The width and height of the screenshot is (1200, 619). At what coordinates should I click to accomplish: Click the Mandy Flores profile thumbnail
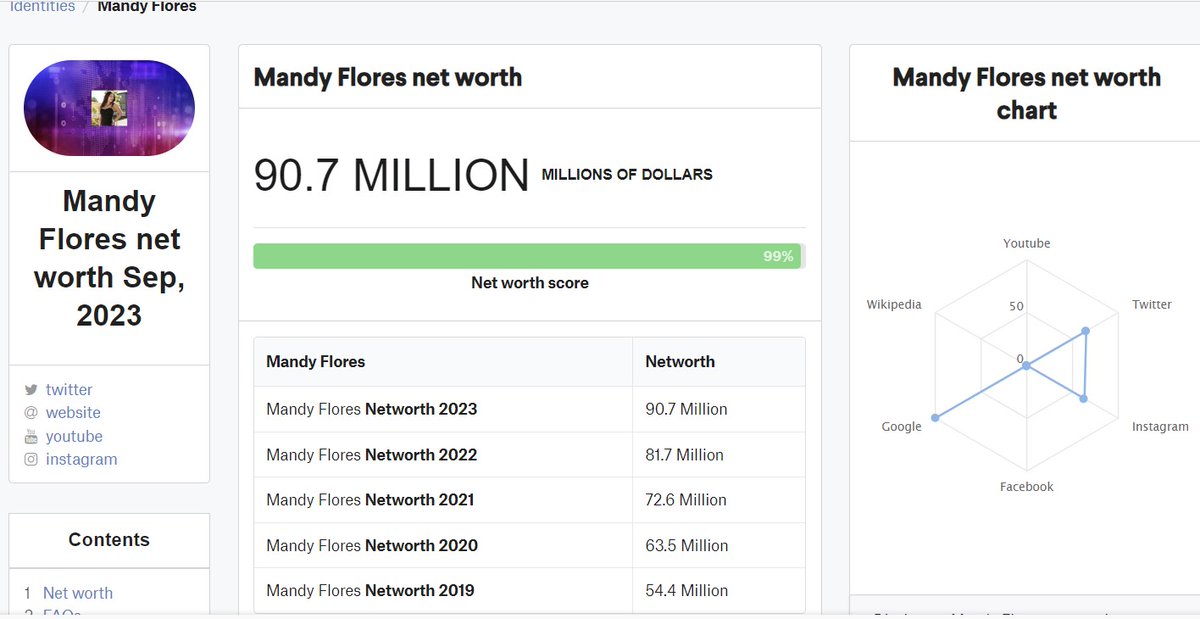pos(109,108)
